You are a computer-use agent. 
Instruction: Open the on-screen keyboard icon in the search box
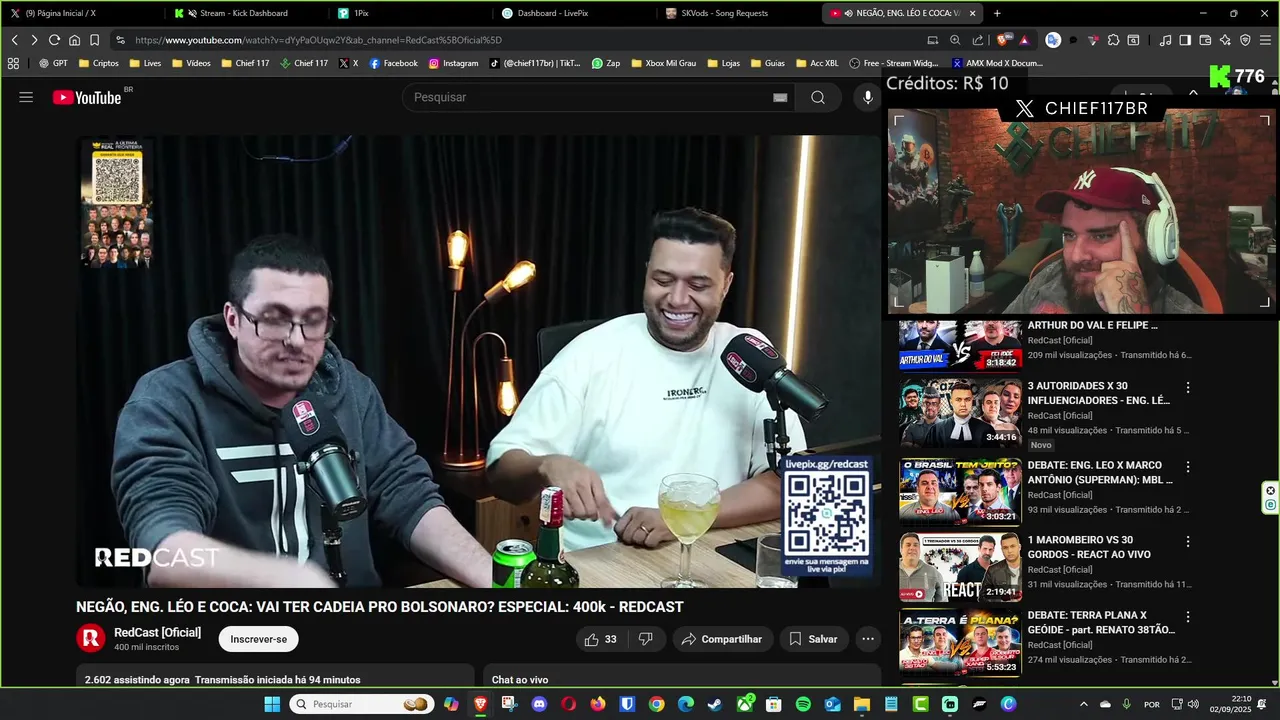[x=780, y=97]
